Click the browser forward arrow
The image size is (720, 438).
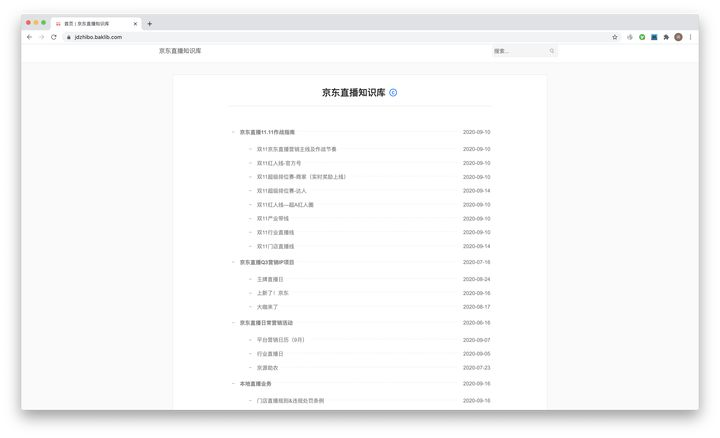coord(41,37)
